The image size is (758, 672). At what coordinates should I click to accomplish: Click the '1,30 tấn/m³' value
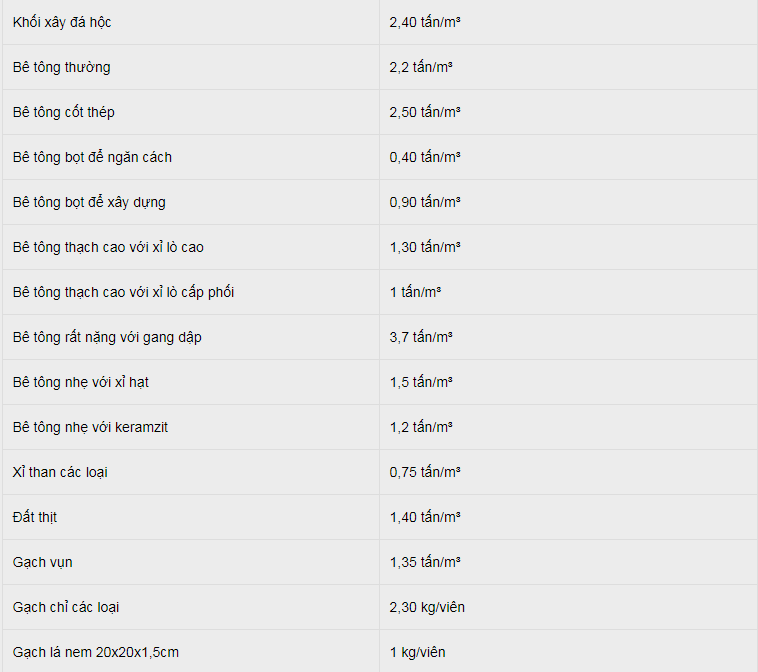click(424, 247)
